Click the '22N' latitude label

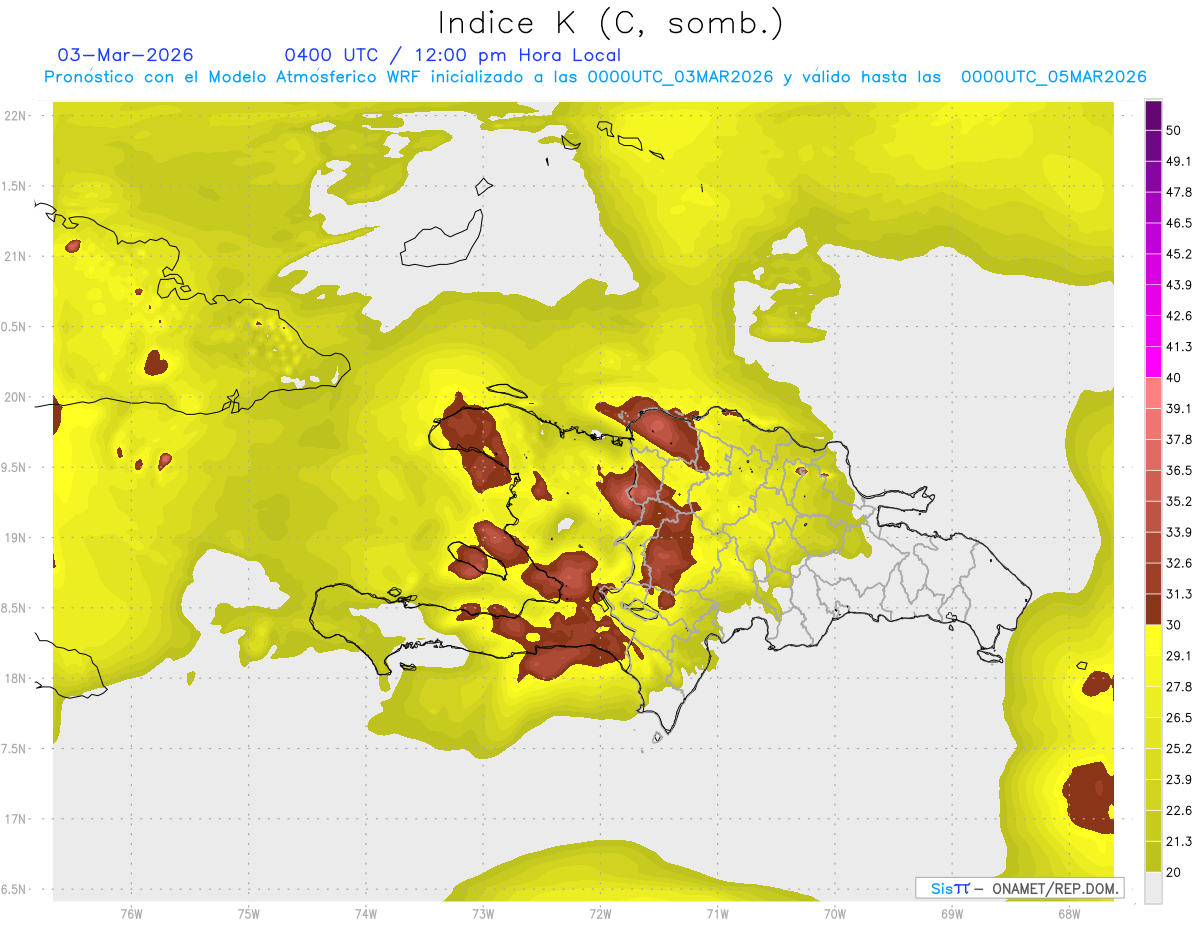pyautogui.click(x=17, y=115)
